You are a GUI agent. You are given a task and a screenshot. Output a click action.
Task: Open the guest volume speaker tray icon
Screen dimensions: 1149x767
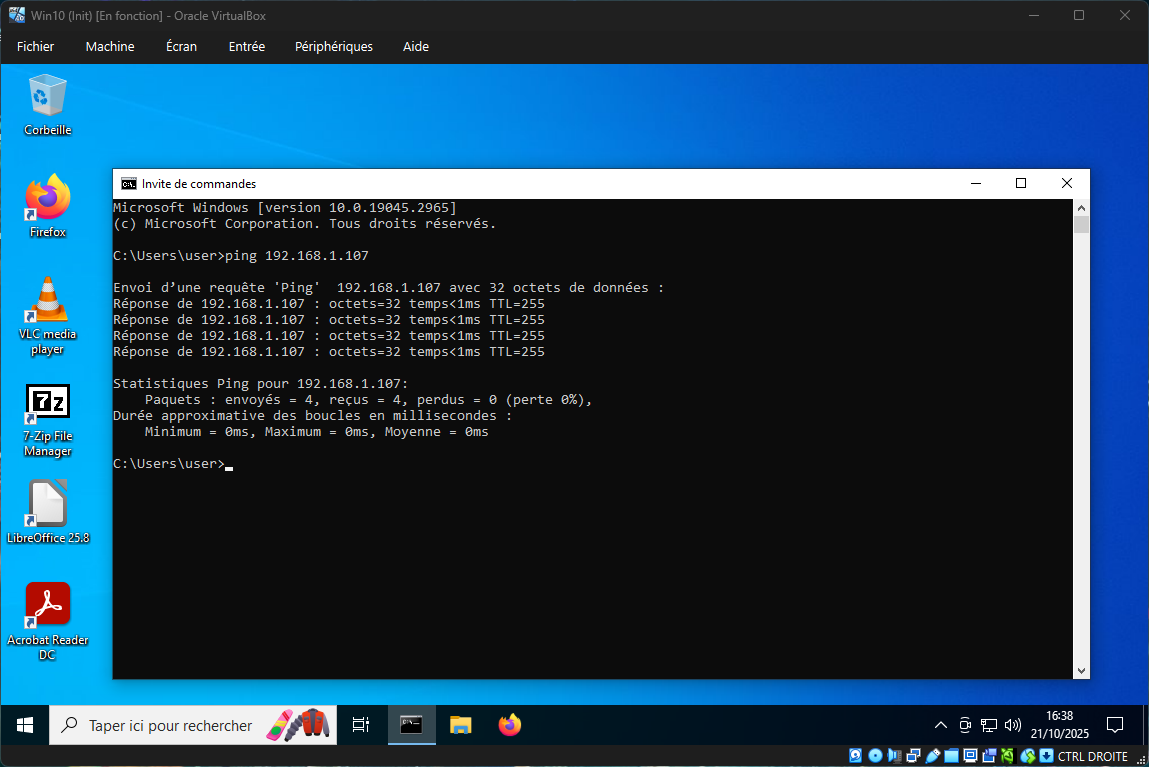pyautogui.click(x=1012, y=725)
